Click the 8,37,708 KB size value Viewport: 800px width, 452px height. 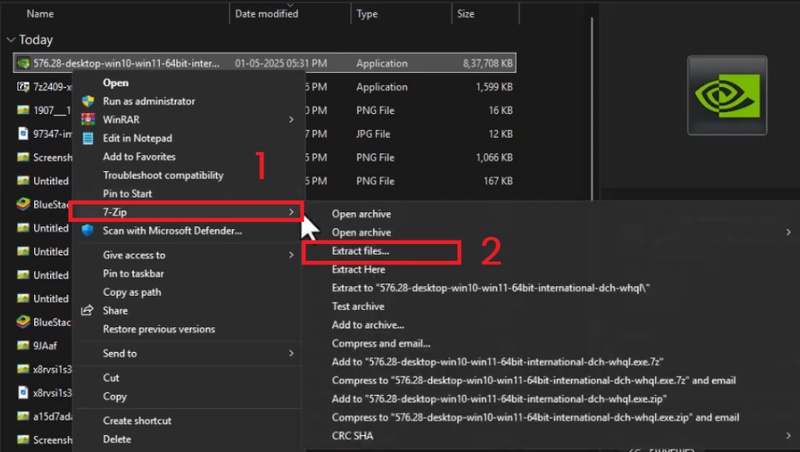[x=488, y=63]
